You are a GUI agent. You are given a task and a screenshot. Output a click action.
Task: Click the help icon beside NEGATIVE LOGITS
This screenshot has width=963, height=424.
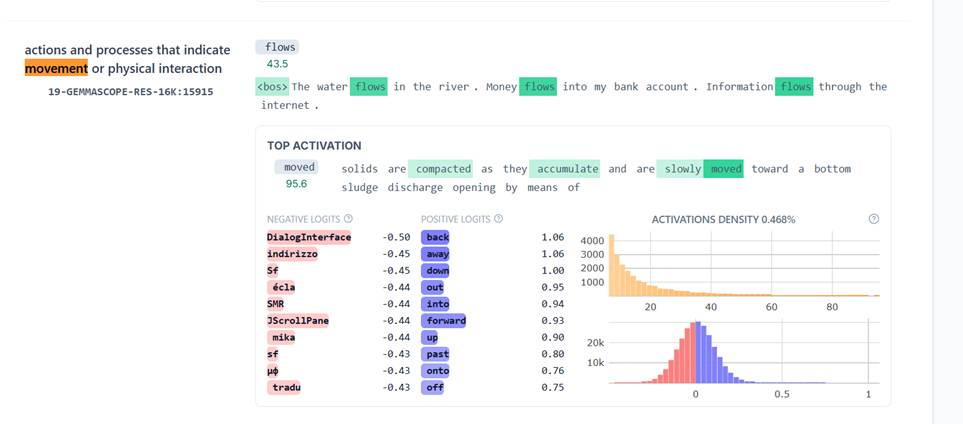[348, 219]
